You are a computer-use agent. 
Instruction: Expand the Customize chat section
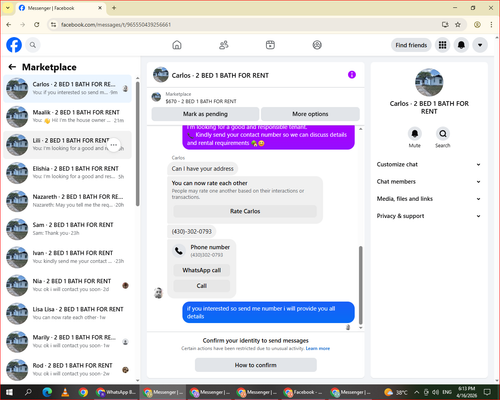(x=429, y=164)
